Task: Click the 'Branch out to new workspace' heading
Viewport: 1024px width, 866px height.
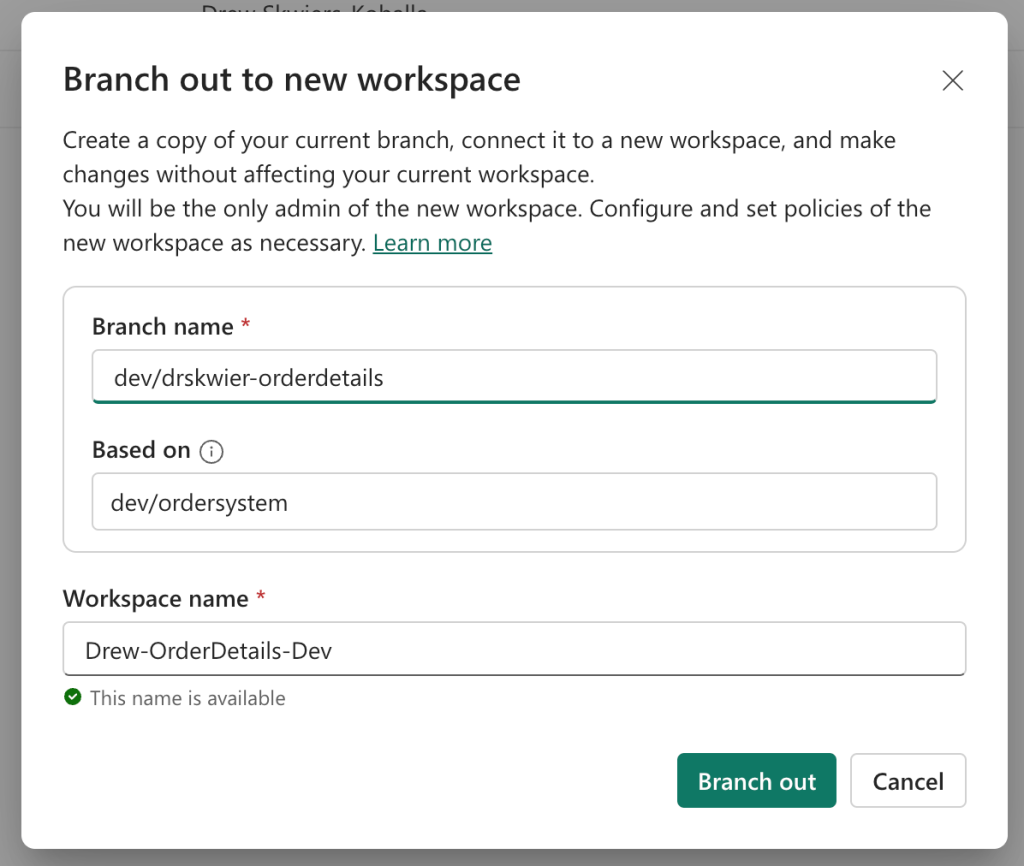Action: click(292, 80)
